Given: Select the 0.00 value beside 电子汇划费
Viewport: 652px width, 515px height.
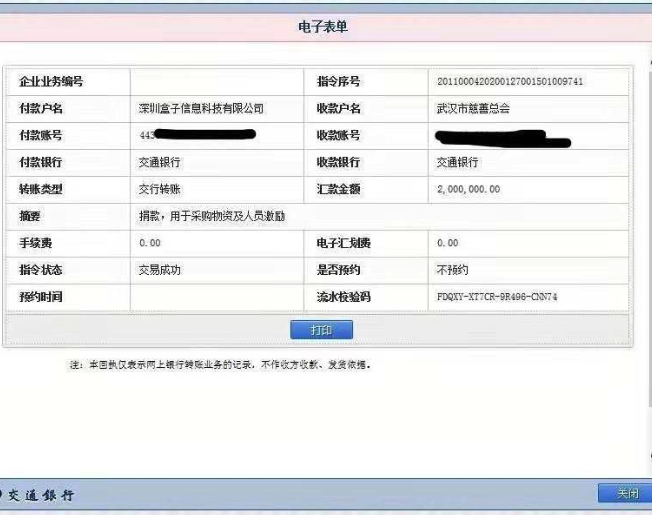Looking at the screenshot, I should [x=448, y=243].
